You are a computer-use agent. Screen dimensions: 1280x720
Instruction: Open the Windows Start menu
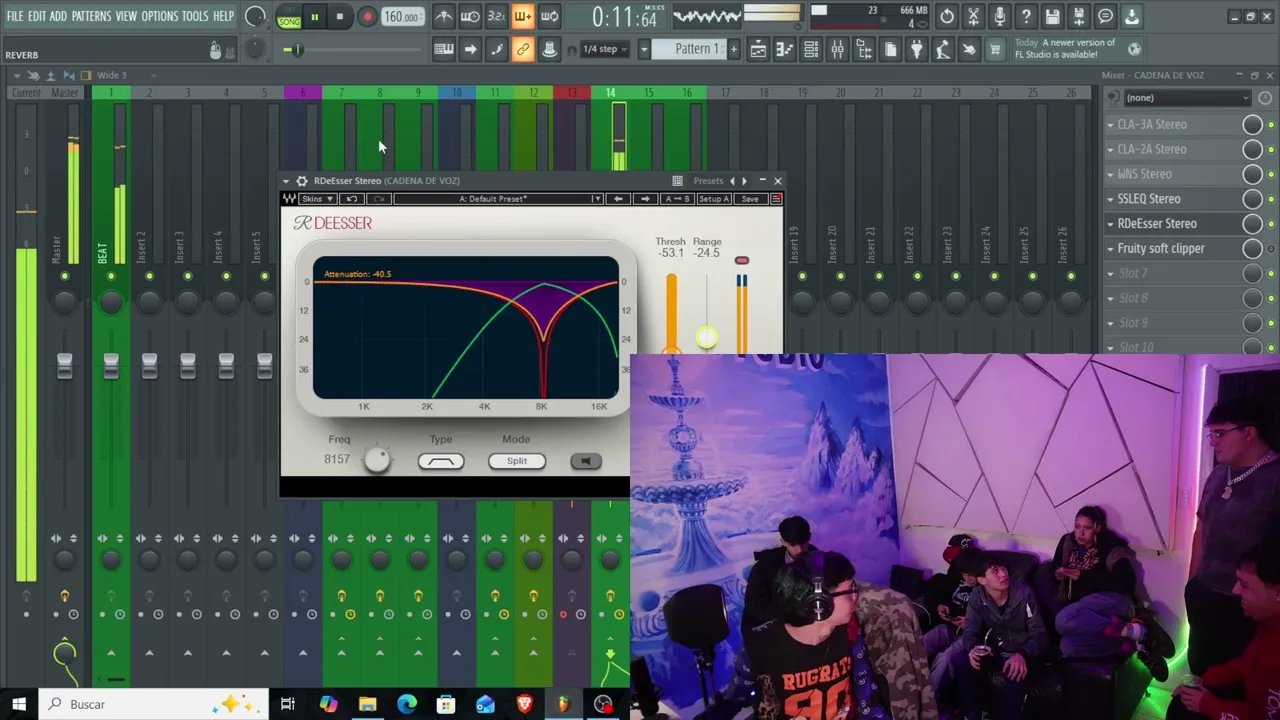18,704
